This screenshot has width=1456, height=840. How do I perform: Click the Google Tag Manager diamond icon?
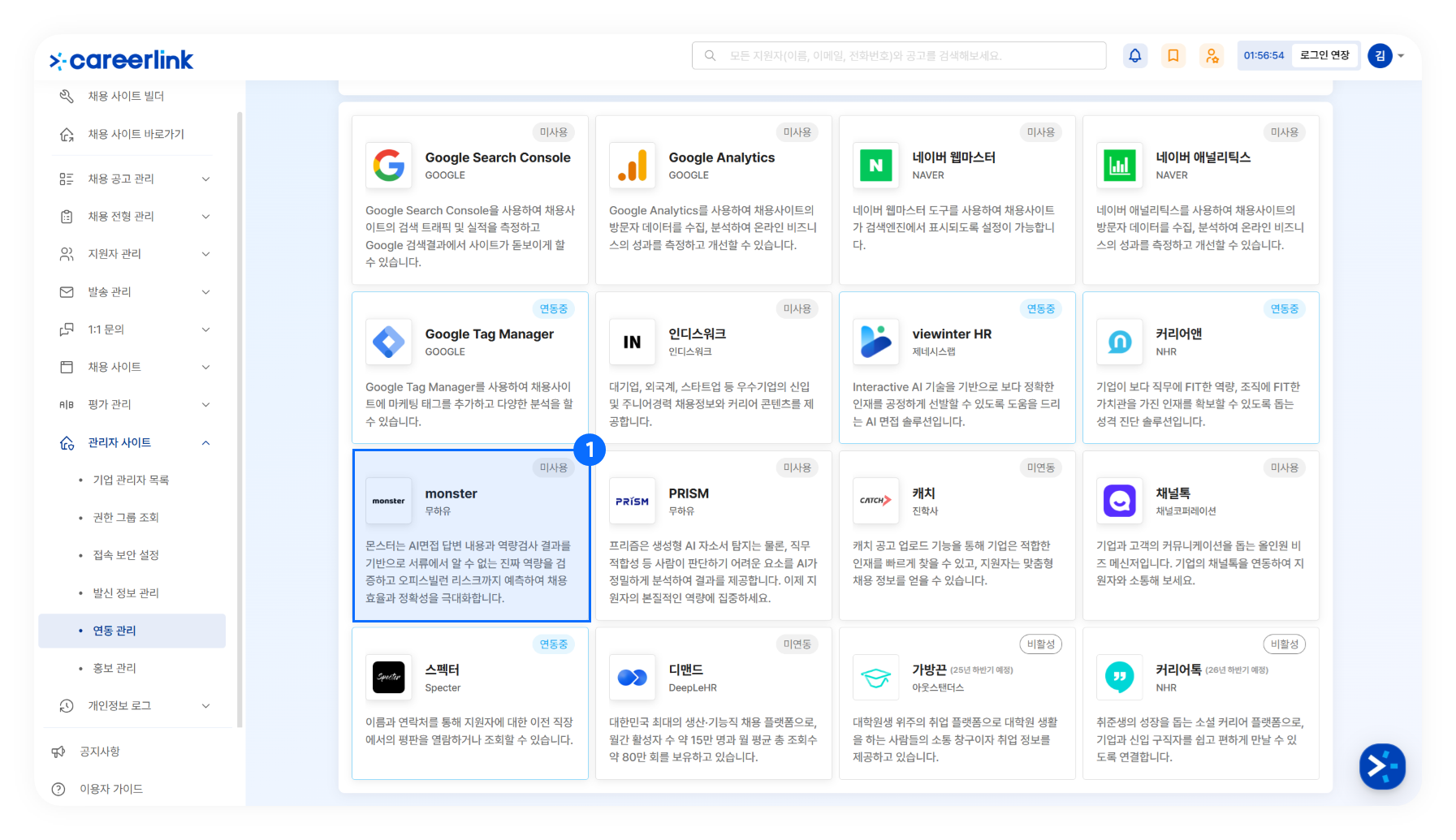pos(389,342)
